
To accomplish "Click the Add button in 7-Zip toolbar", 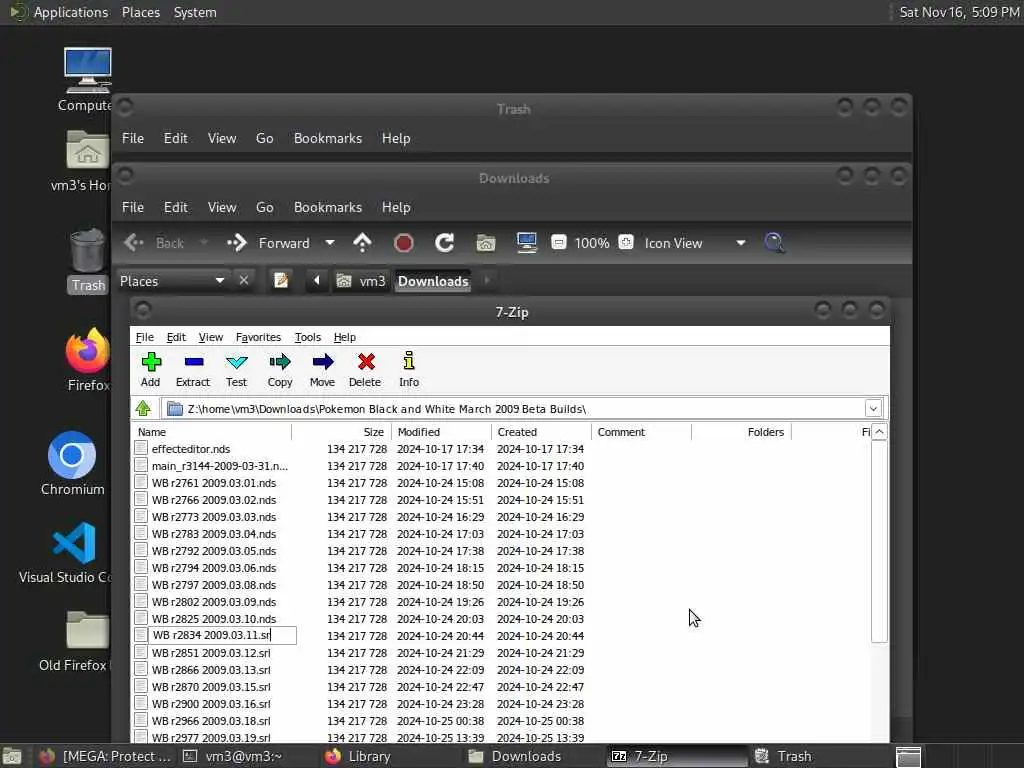I will click(151, 370).
